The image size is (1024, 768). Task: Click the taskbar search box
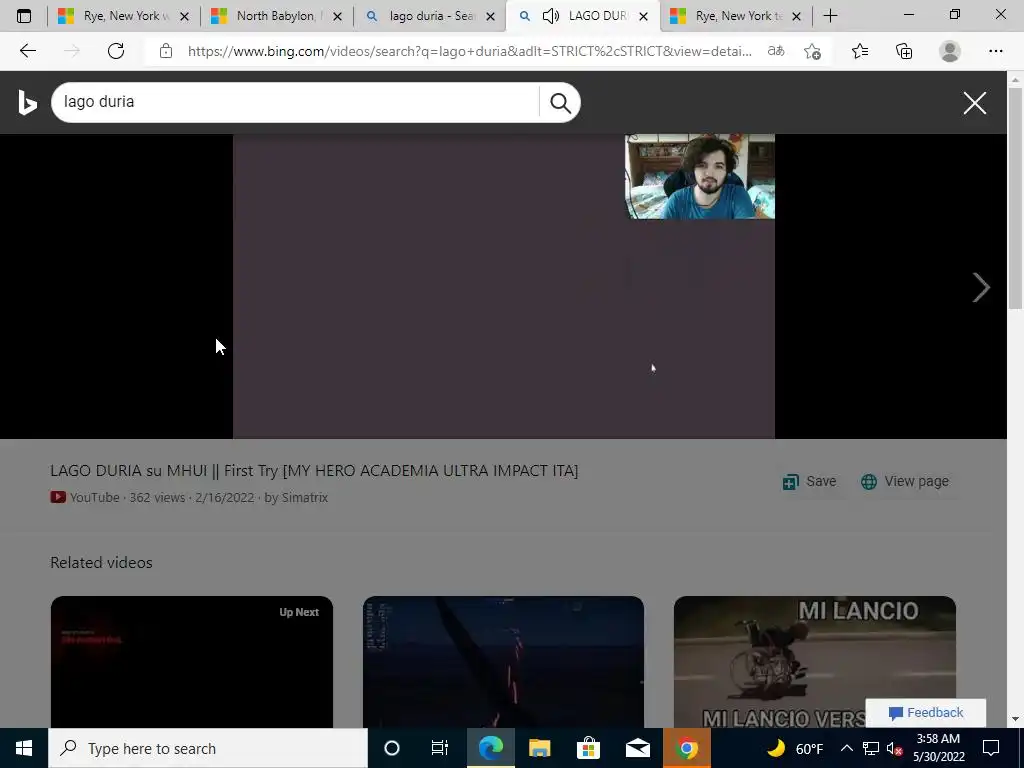tap(208, 748)
